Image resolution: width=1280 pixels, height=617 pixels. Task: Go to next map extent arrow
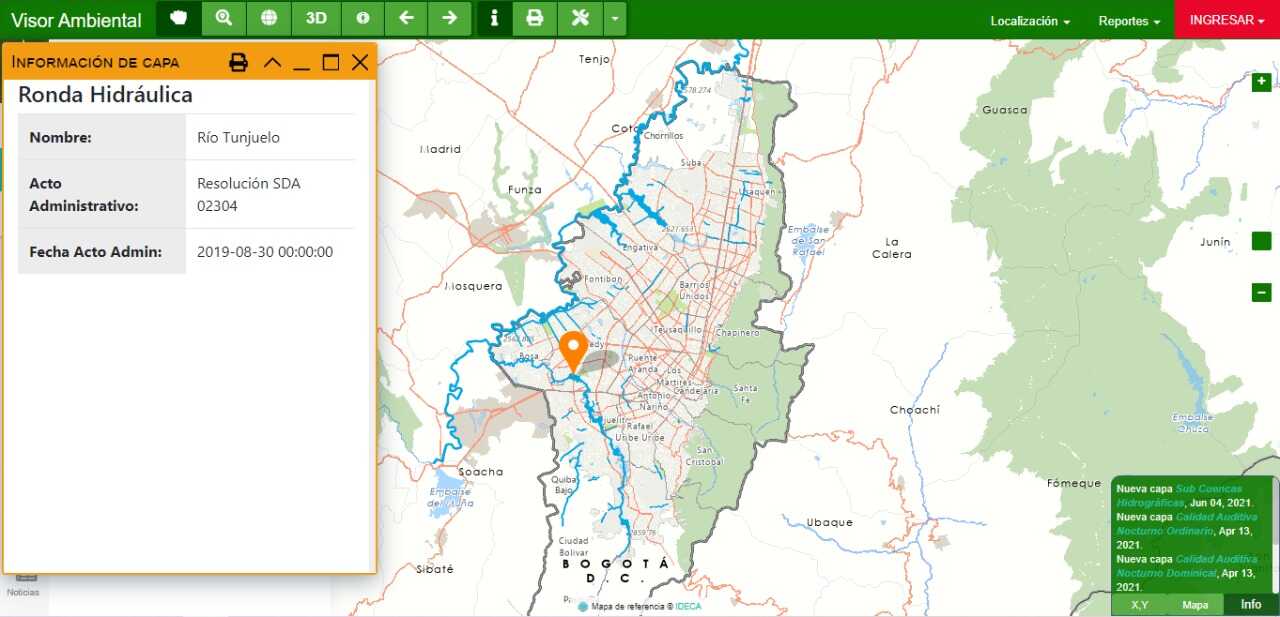(450, 19)
